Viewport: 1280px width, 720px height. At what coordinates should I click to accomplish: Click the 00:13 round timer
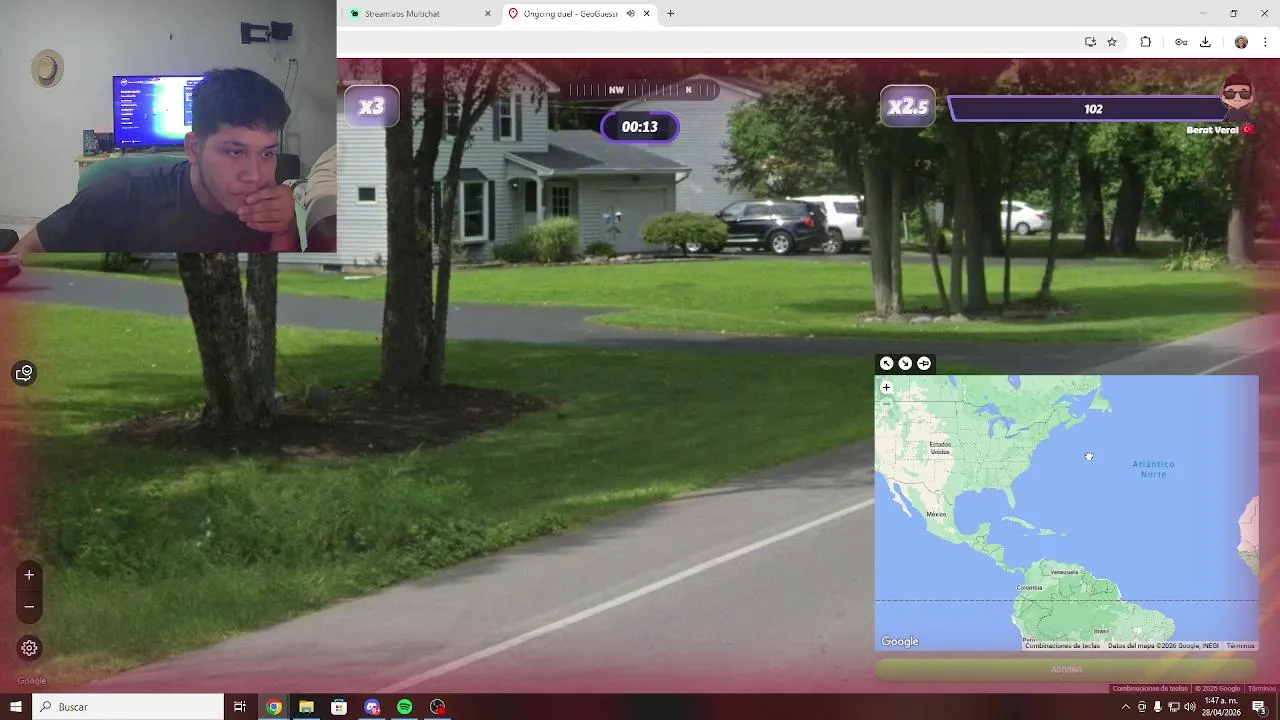640,127
